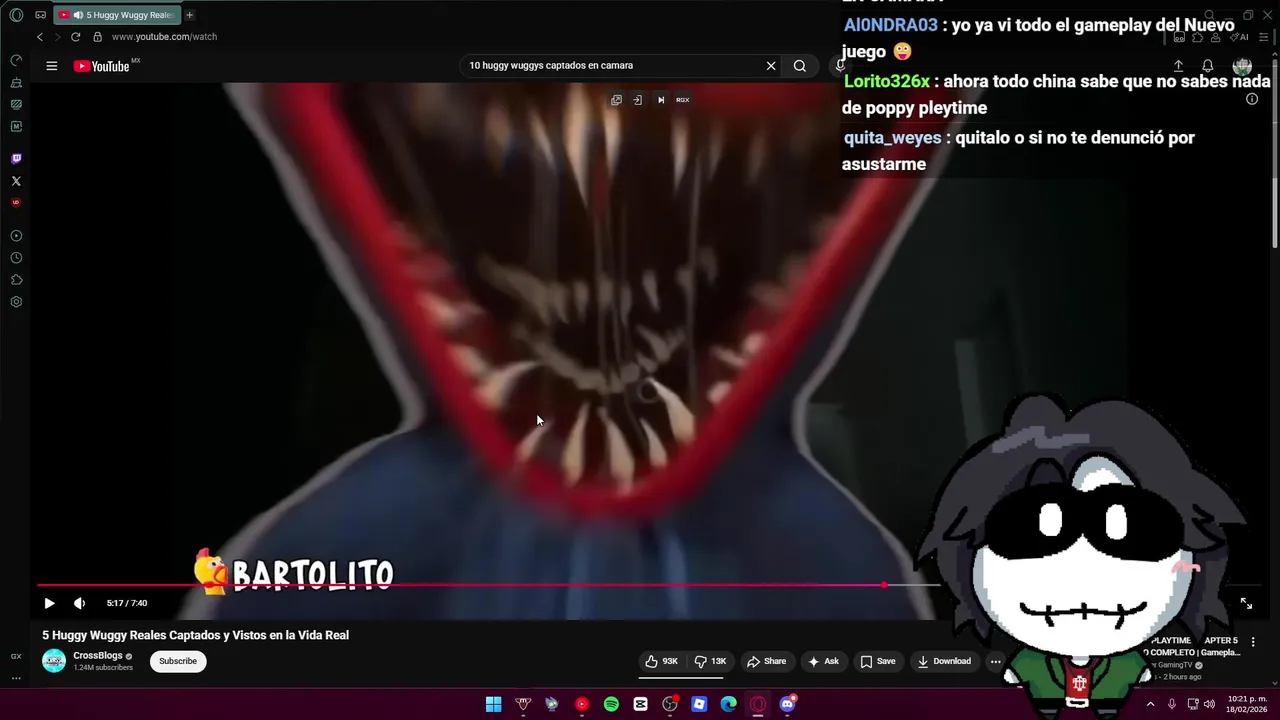The image size is (1280, 720).
Task: Open Extensions from the sidebar
Action: click(16, 280)
